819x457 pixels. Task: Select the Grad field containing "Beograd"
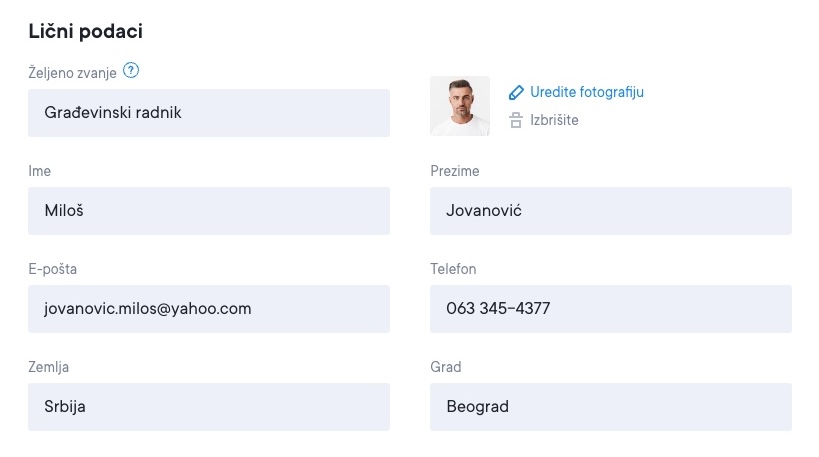click(610, 407)
